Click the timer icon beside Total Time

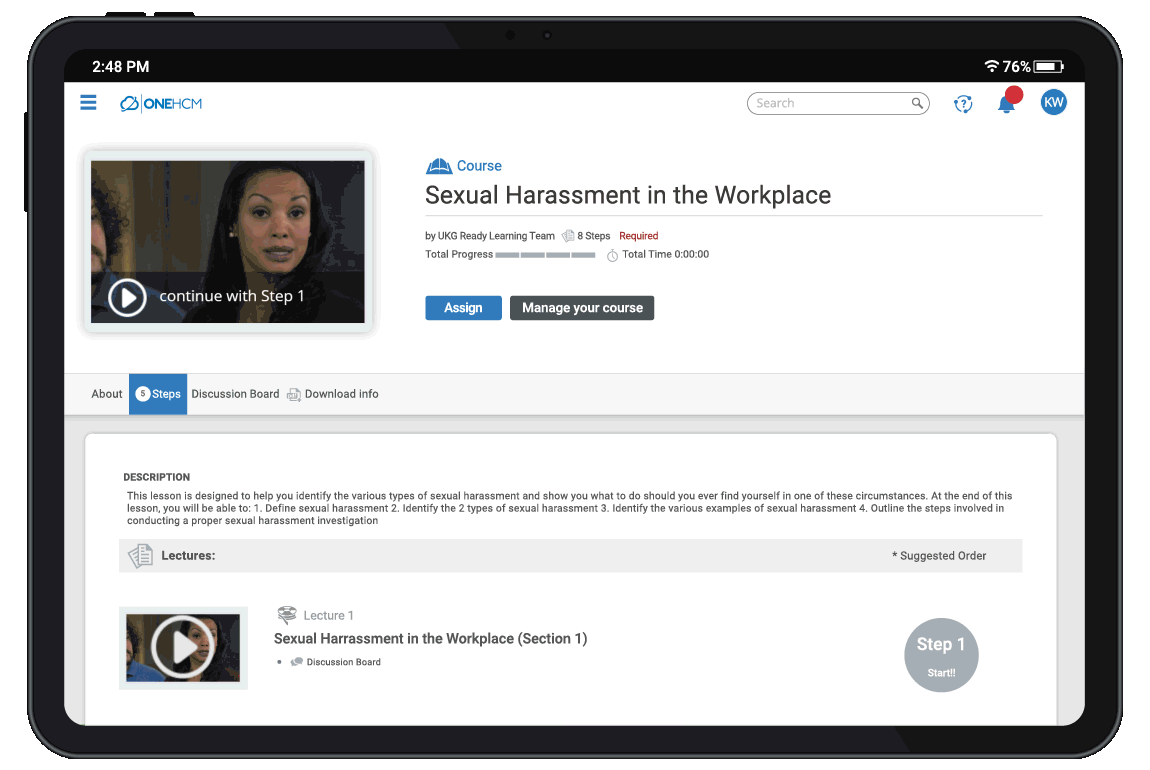coord(613,254)
